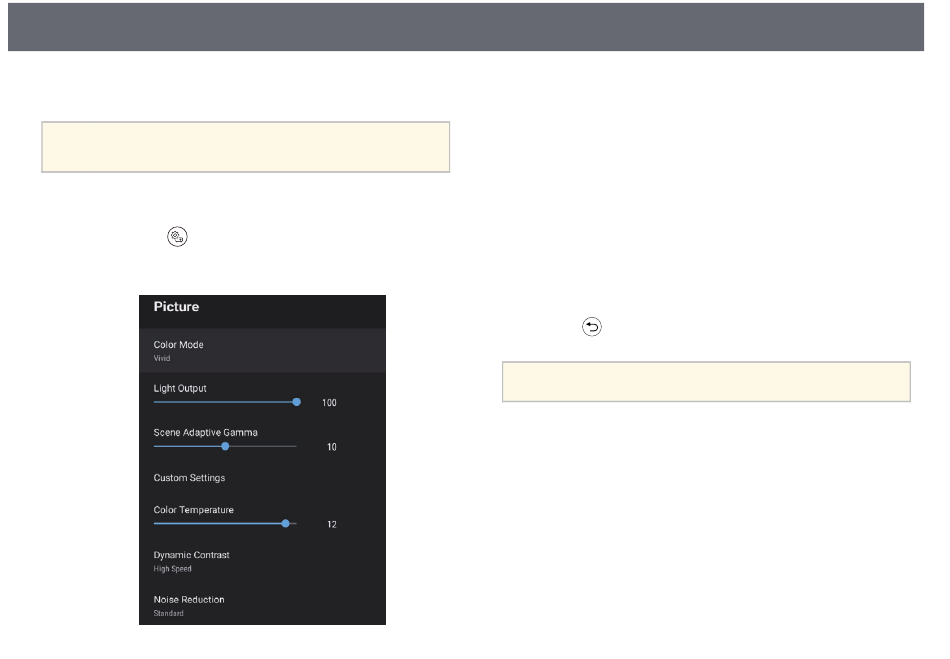Image resolution: width=950 pixels, height=659 pixels.
Task: Select the Light Output label
Action: (x=180, y=388)
